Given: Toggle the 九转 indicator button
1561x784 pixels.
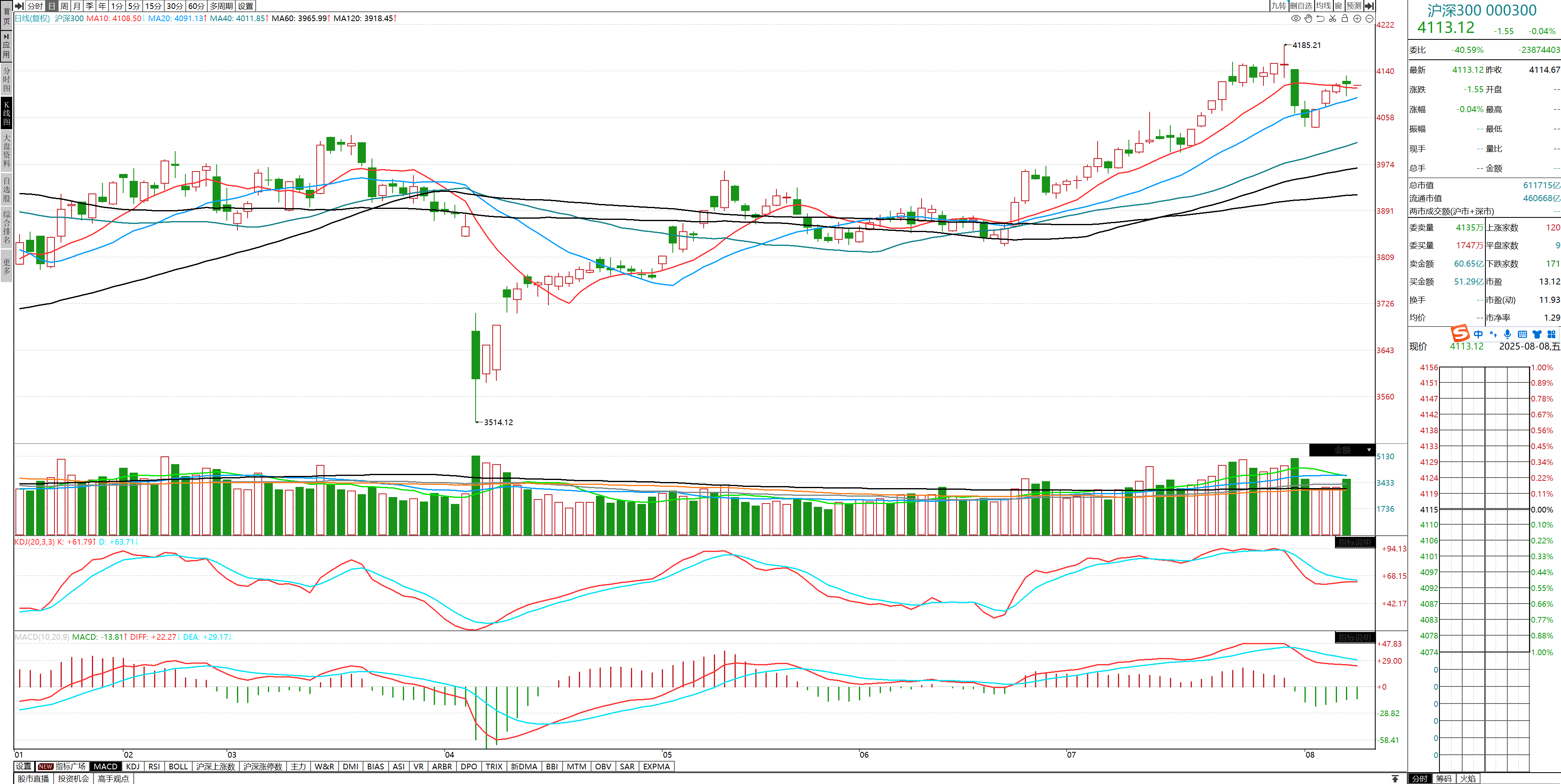Looking at the screenshot, I should 1278,5.
